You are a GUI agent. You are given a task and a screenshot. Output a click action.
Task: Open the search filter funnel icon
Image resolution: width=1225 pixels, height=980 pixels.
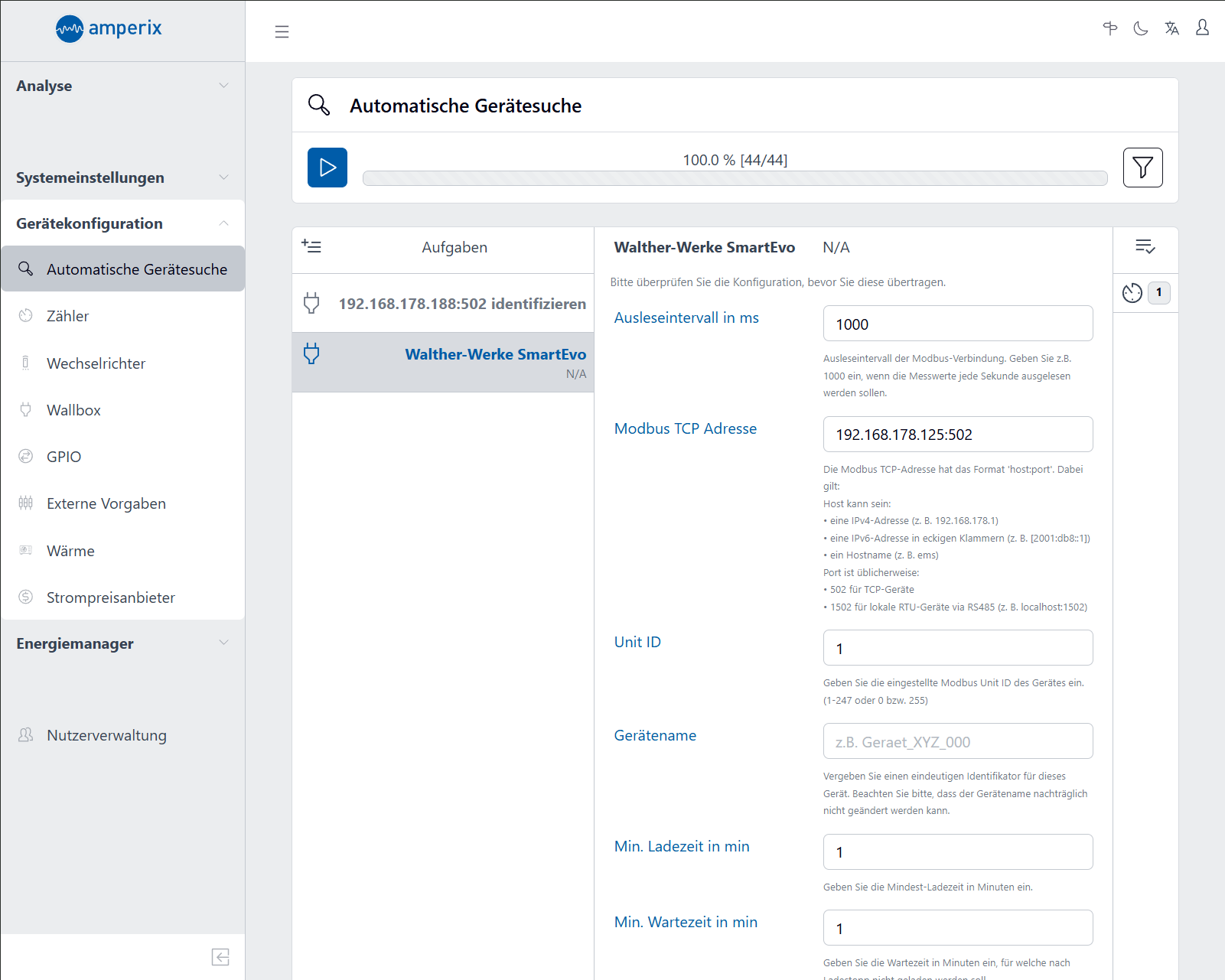1142,168
